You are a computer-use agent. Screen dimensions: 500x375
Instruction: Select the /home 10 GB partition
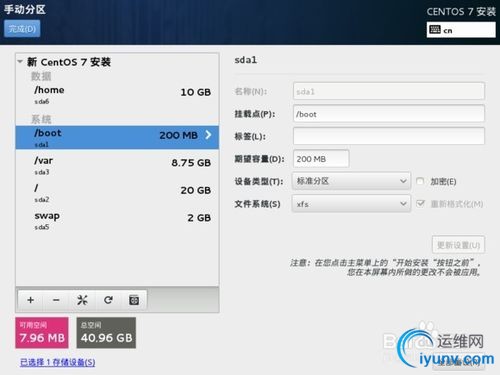pos(117,95)
